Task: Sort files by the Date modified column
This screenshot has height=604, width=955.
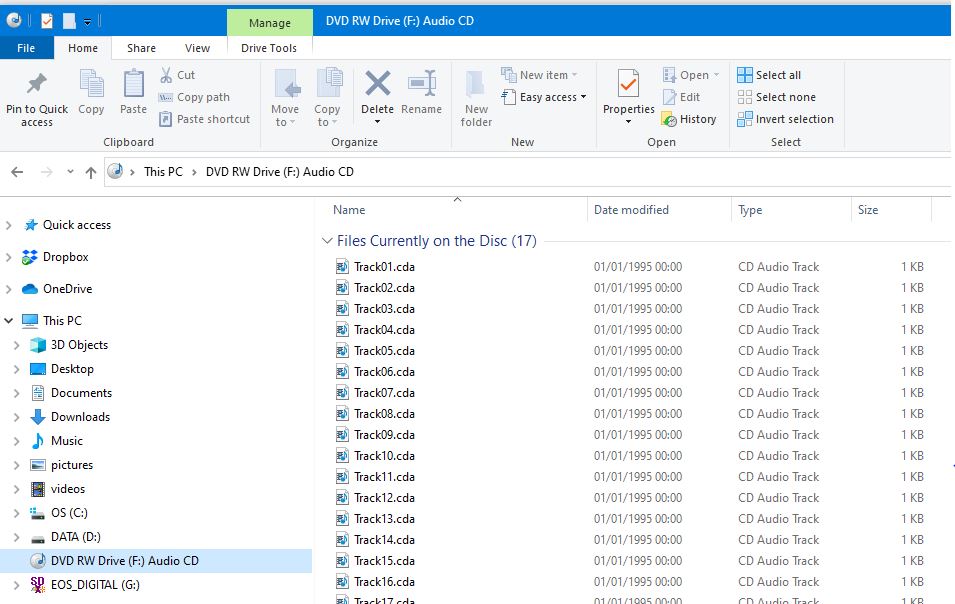Action: (x=631, y=210)
